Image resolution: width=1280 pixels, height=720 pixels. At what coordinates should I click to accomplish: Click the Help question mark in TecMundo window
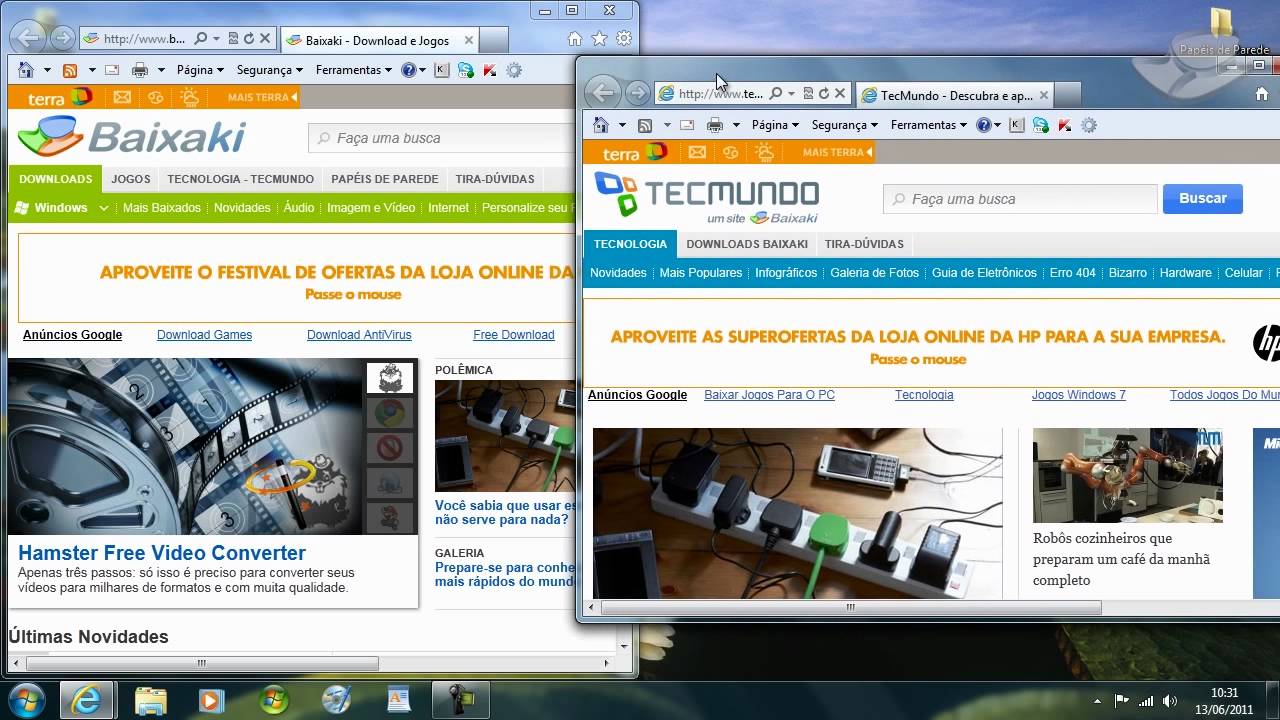pos(983,125)
